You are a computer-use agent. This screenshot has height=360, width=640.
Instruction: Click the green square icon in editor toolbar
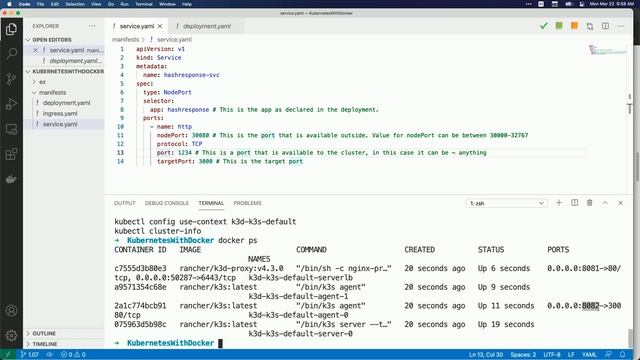559,26
